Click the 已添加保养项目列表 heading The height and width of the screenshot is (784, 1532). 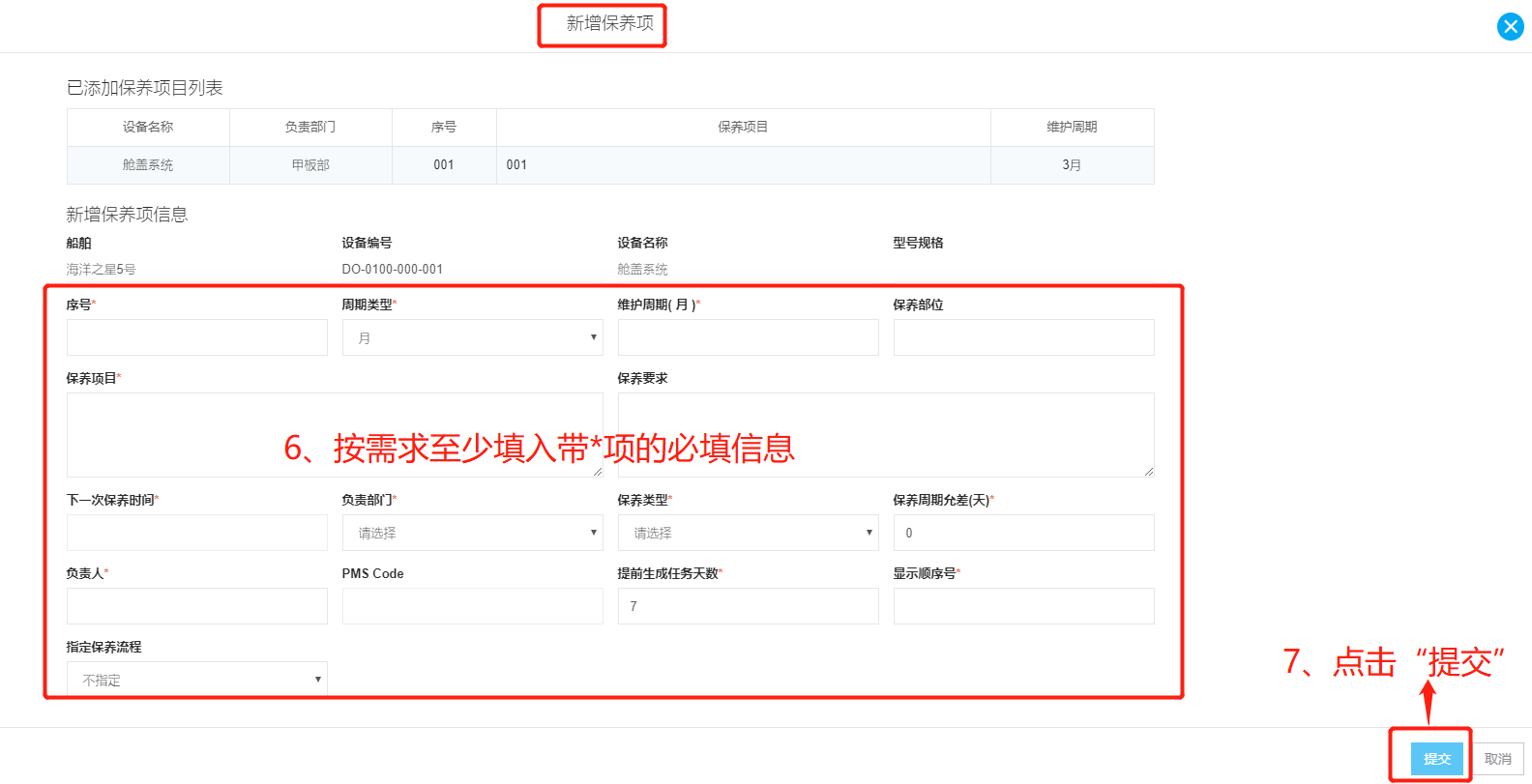(145, 88)
